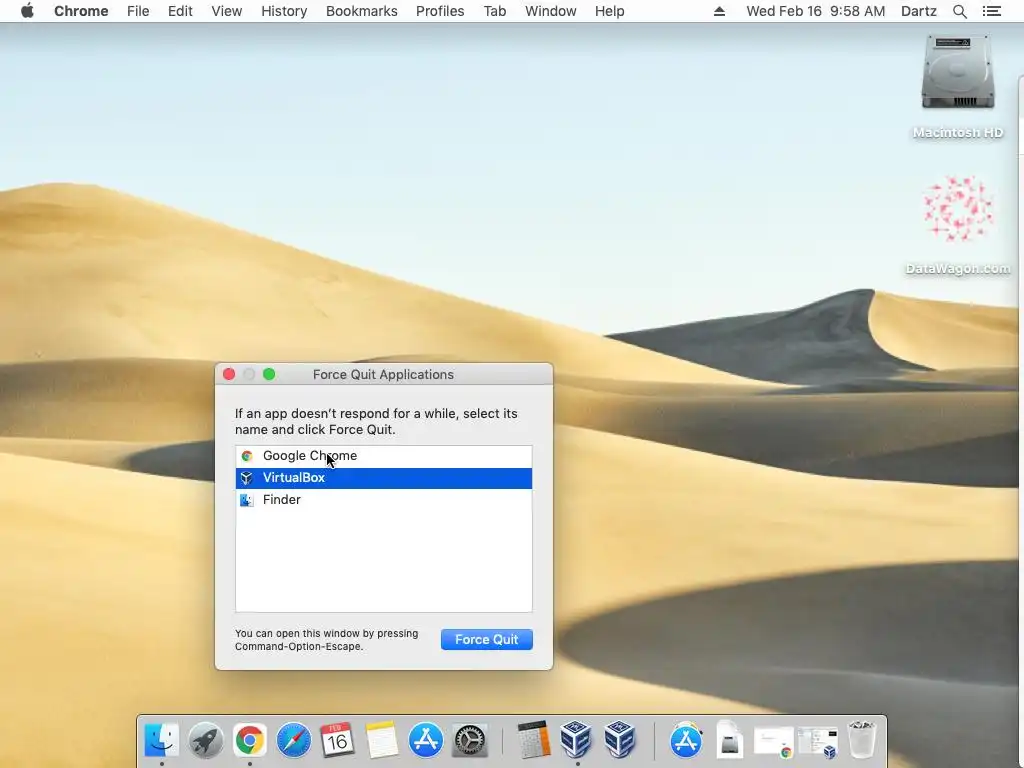Close the Force Quit Applications window
This screenshot has width=1024, height=768.
click(229, 374)
